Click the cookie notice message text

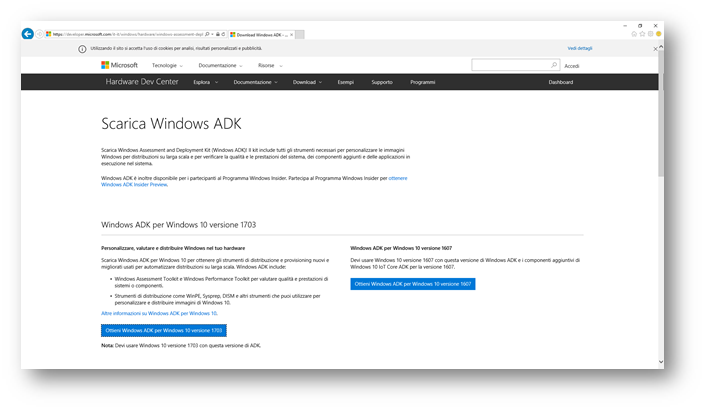click(x=176, y=49)
